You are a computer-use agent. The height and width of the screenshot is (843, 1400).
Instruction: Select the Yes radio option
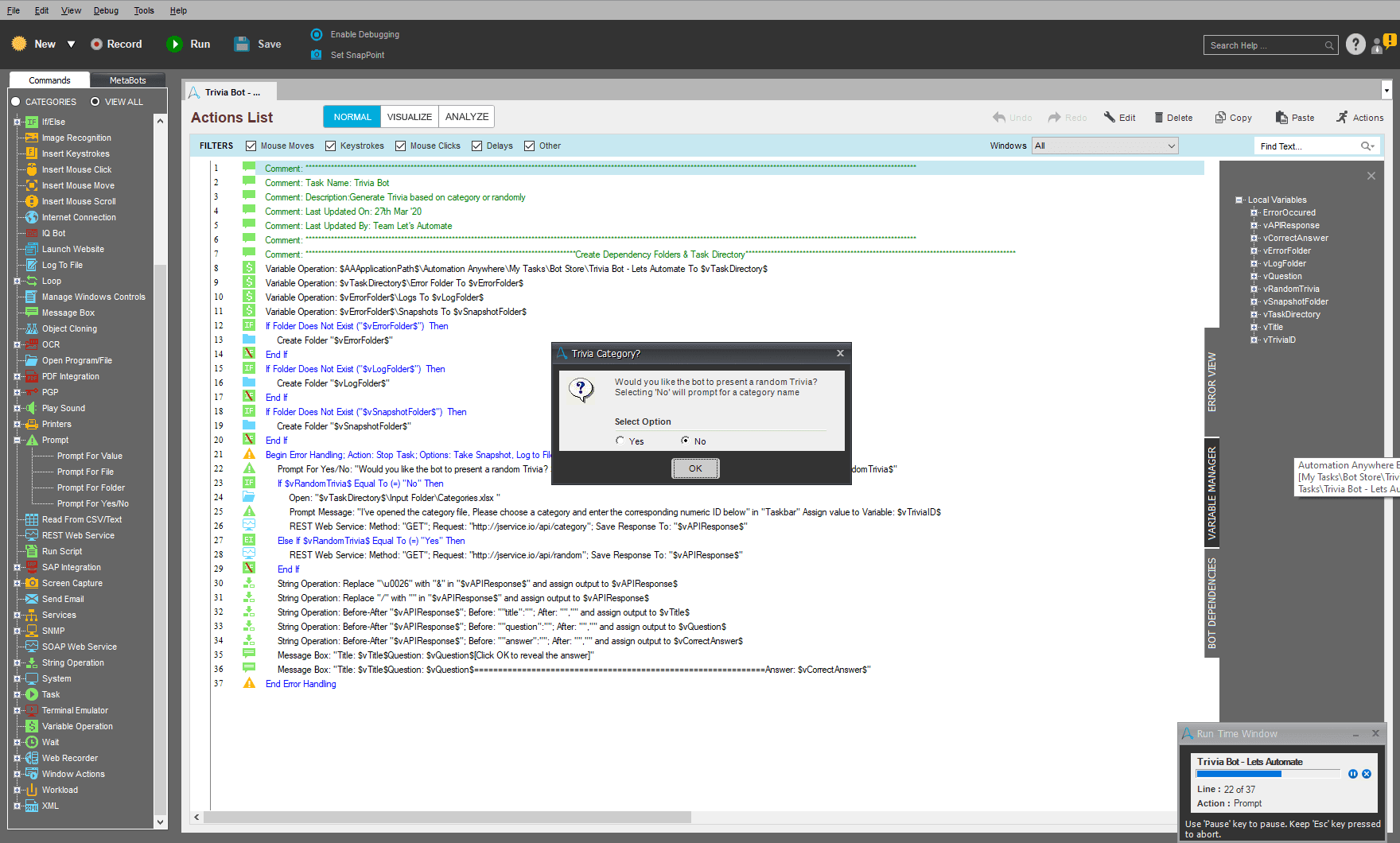pyautogui.click(x=620, y=441)
